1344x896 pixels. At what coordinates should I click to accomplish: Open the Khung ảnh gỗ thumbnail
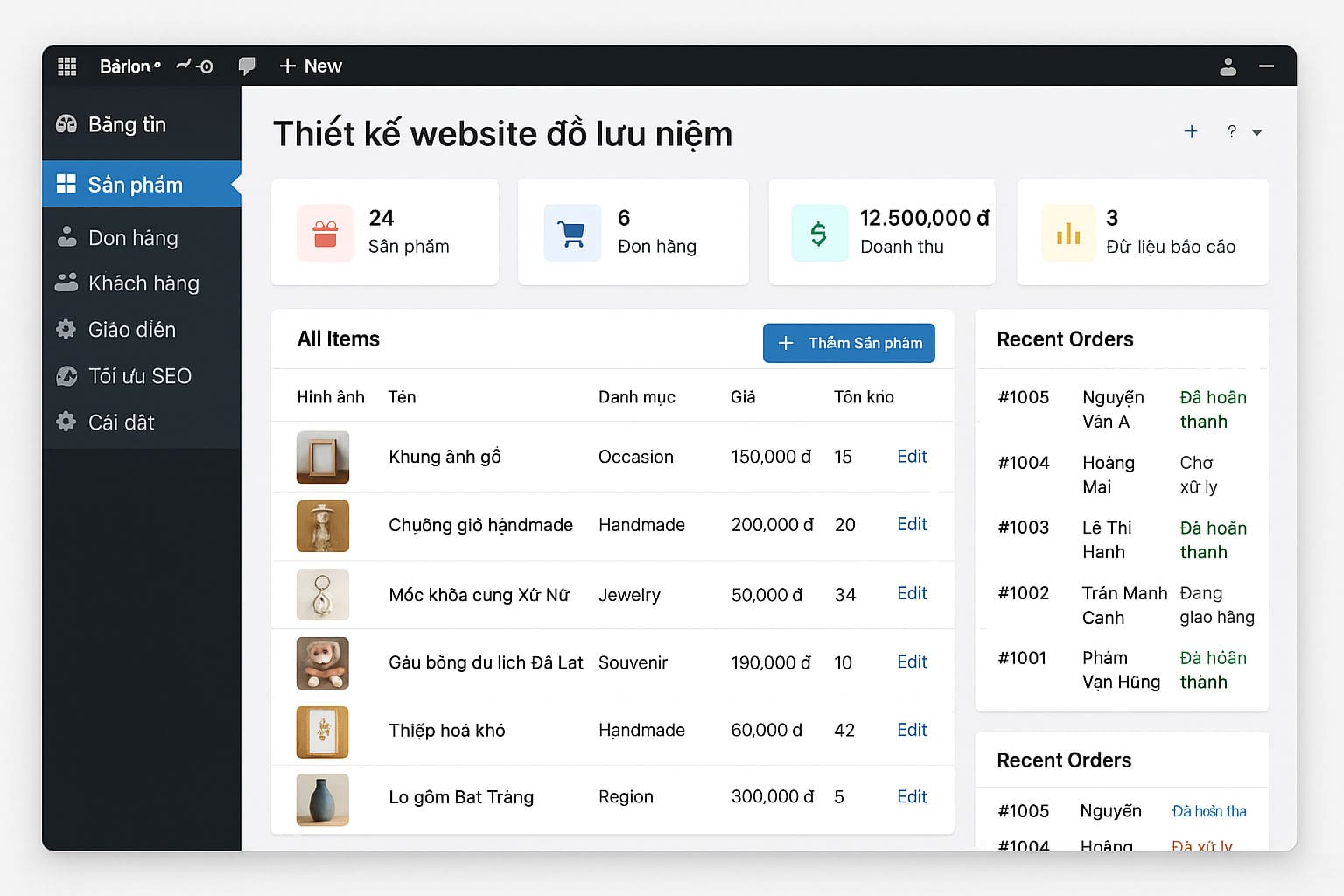pyautogui.click(x=323, y=458)
